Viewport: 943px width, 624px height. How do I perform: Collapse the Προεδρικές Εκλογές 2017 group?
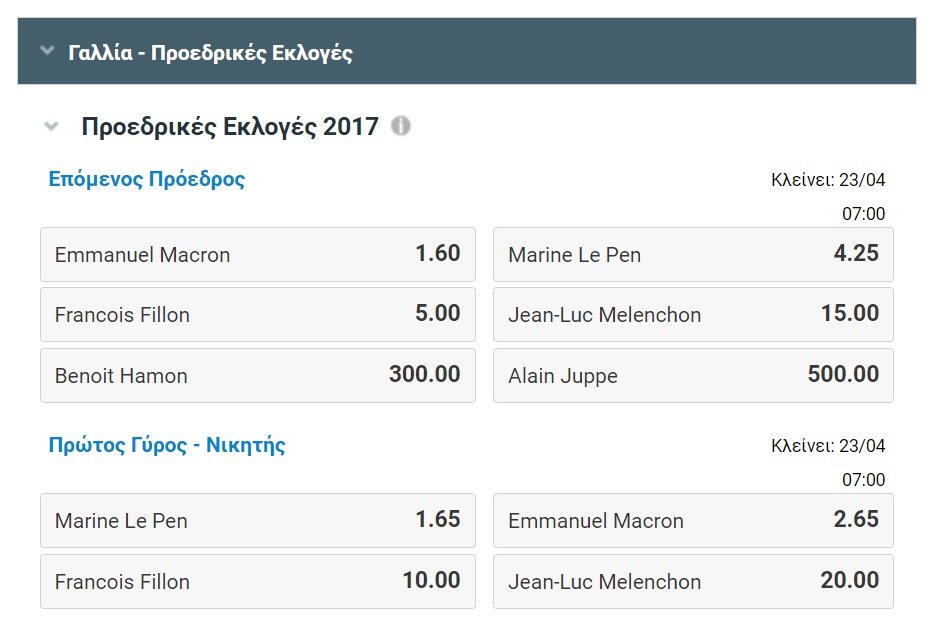[x=50, y=127]
